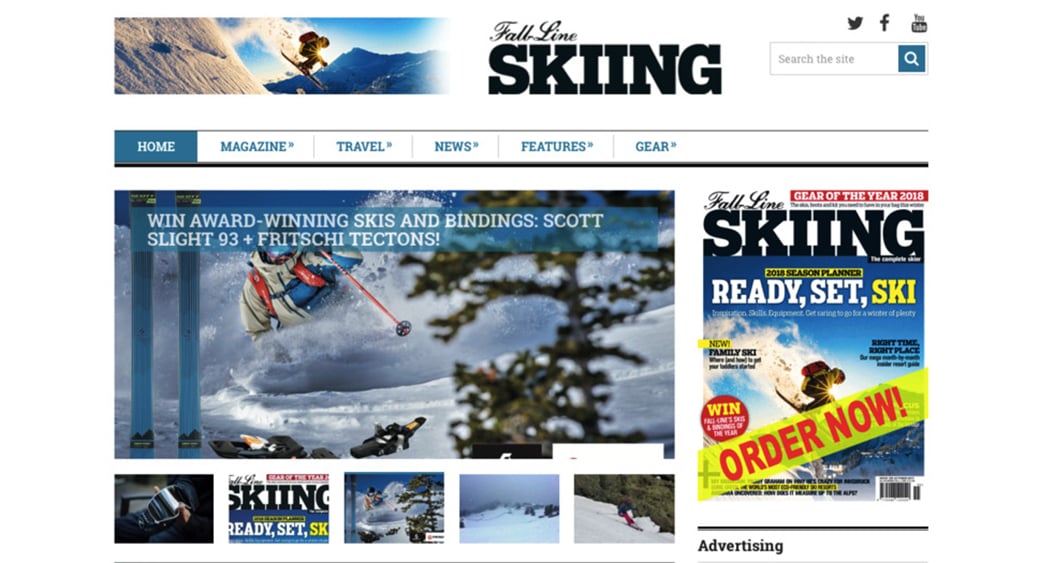The height and width of the screenshot is (563, 1040).
Task: Open the YouTube social icon
Action: coord(919,23)
